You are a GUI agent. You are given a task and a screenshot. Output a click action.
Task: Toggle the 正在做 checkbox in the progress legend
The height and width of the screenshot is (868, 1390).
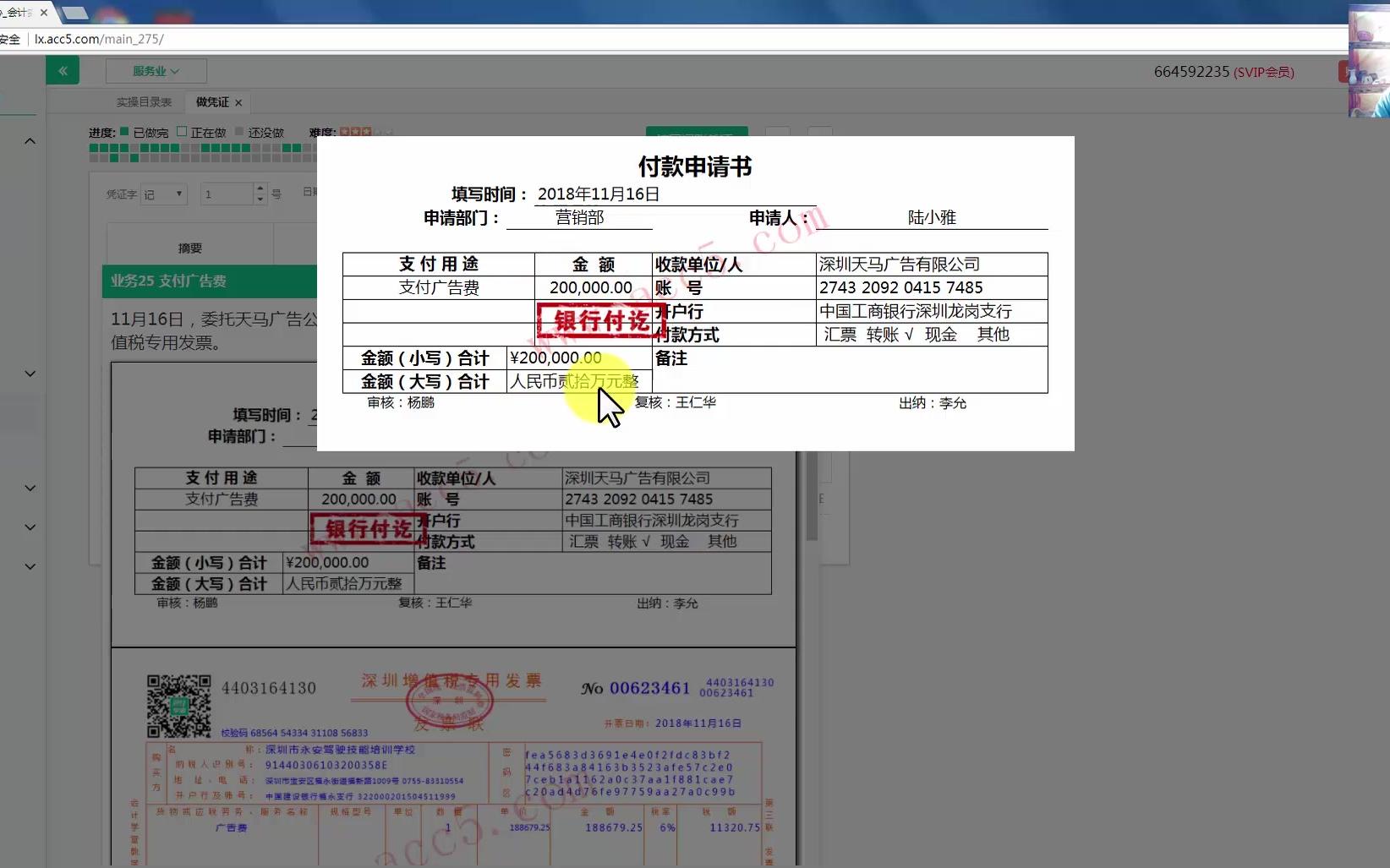tap(182, 131)
